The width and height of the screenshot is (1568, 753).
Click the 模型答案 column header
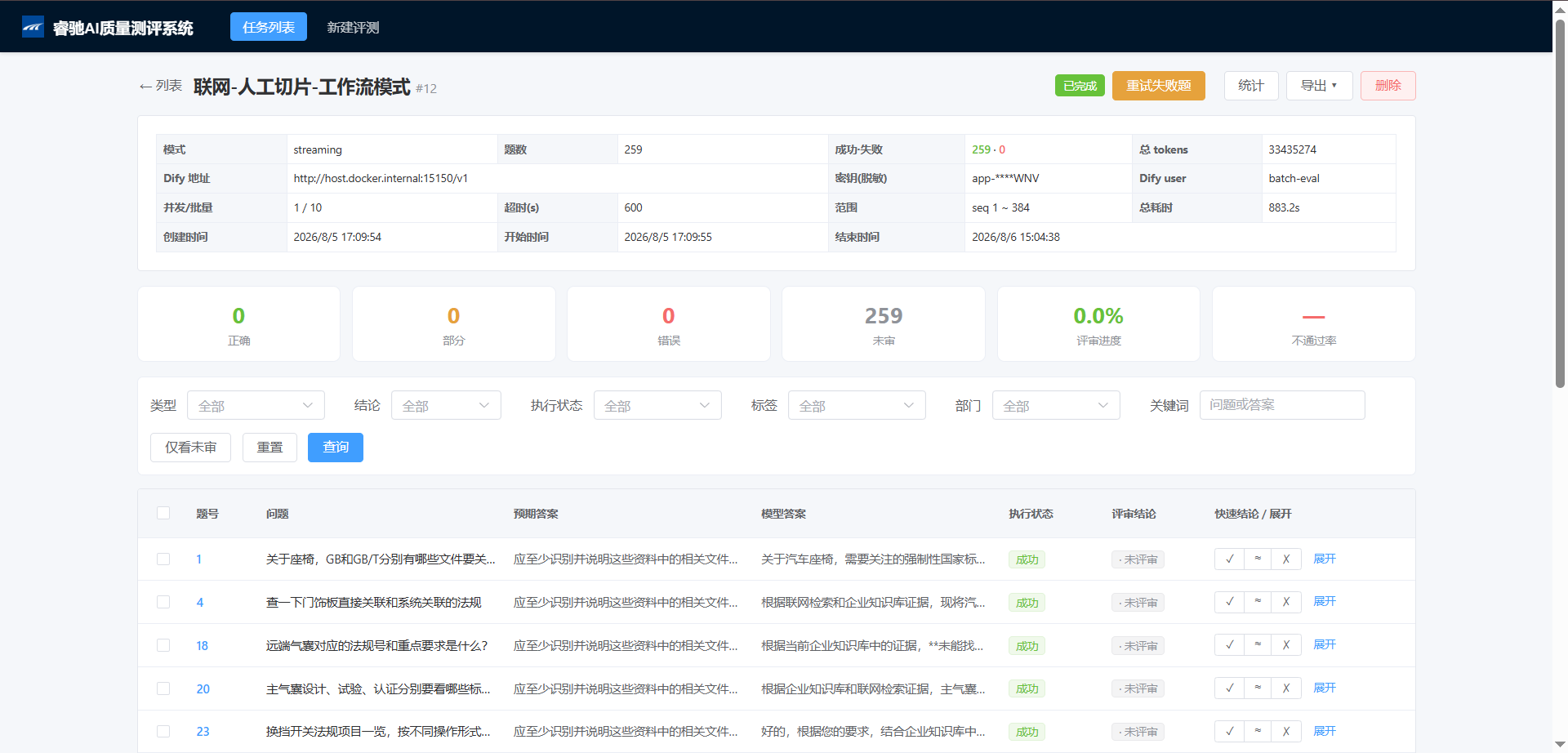(x=783, y=514)
